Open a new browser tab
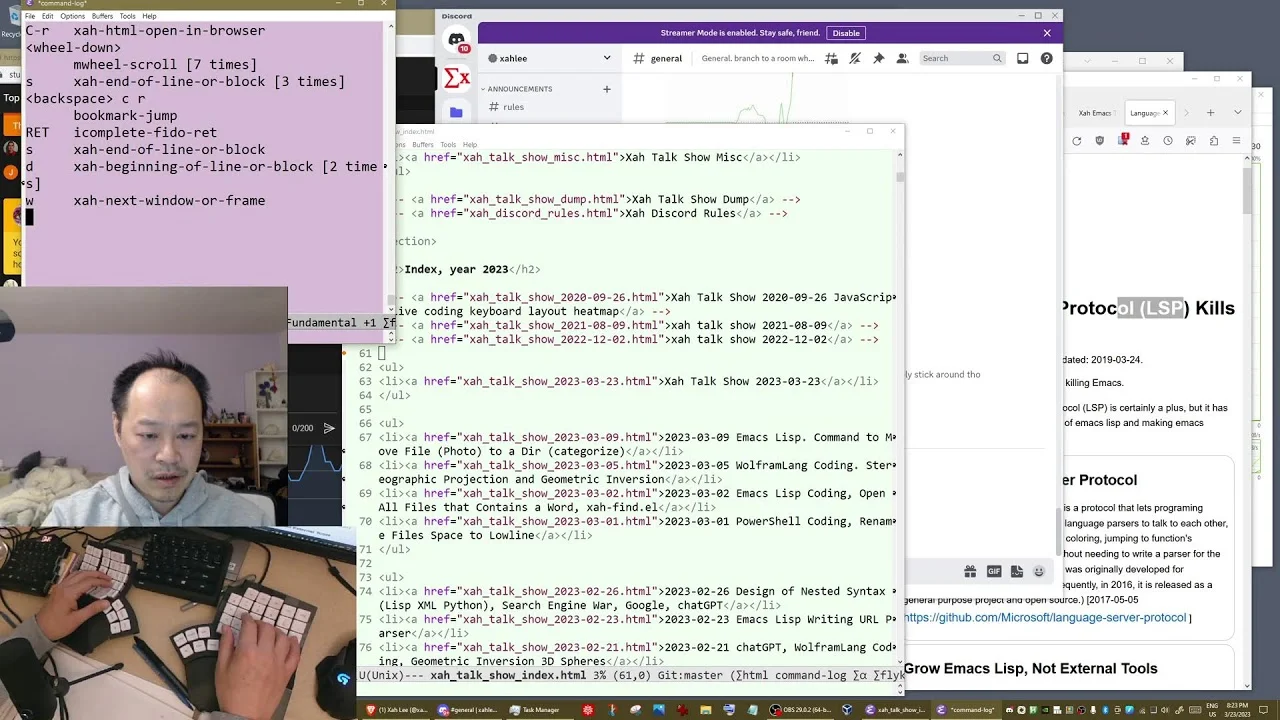This screenshot has width=1280, height=720. click(x=1210, y=113)
